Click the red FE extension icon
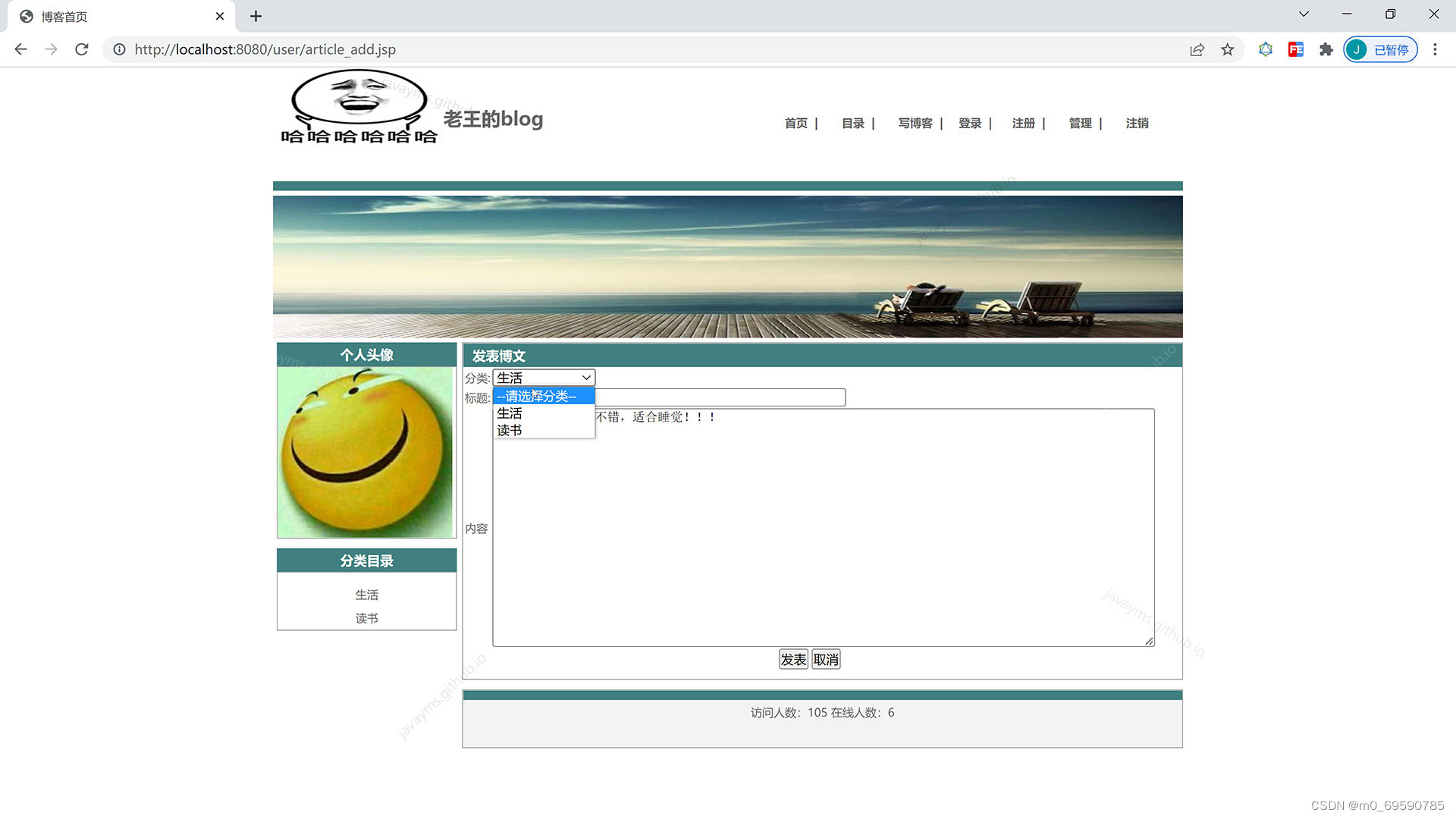1456x819 pixels. tap(1295, 49)
